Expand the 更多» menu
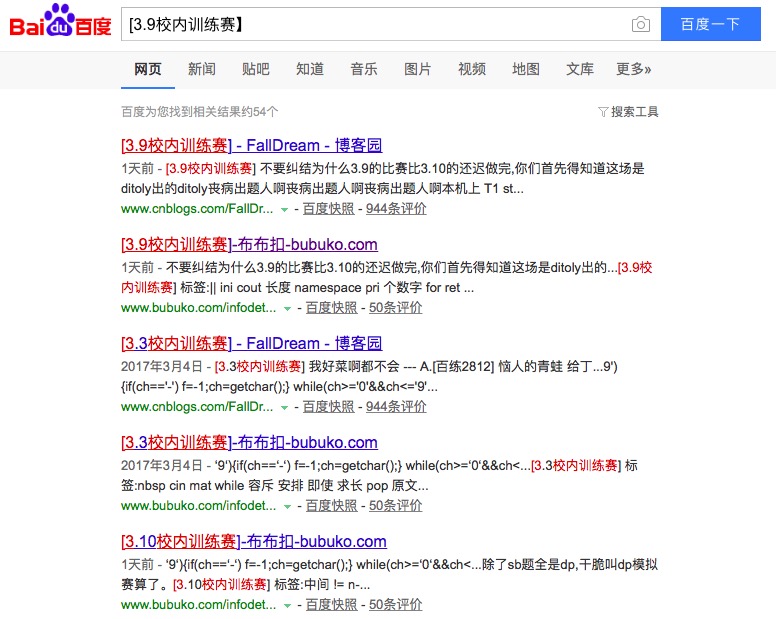Image resolution: width=776 pixels, height=619 pixels. tap(633, 69)
